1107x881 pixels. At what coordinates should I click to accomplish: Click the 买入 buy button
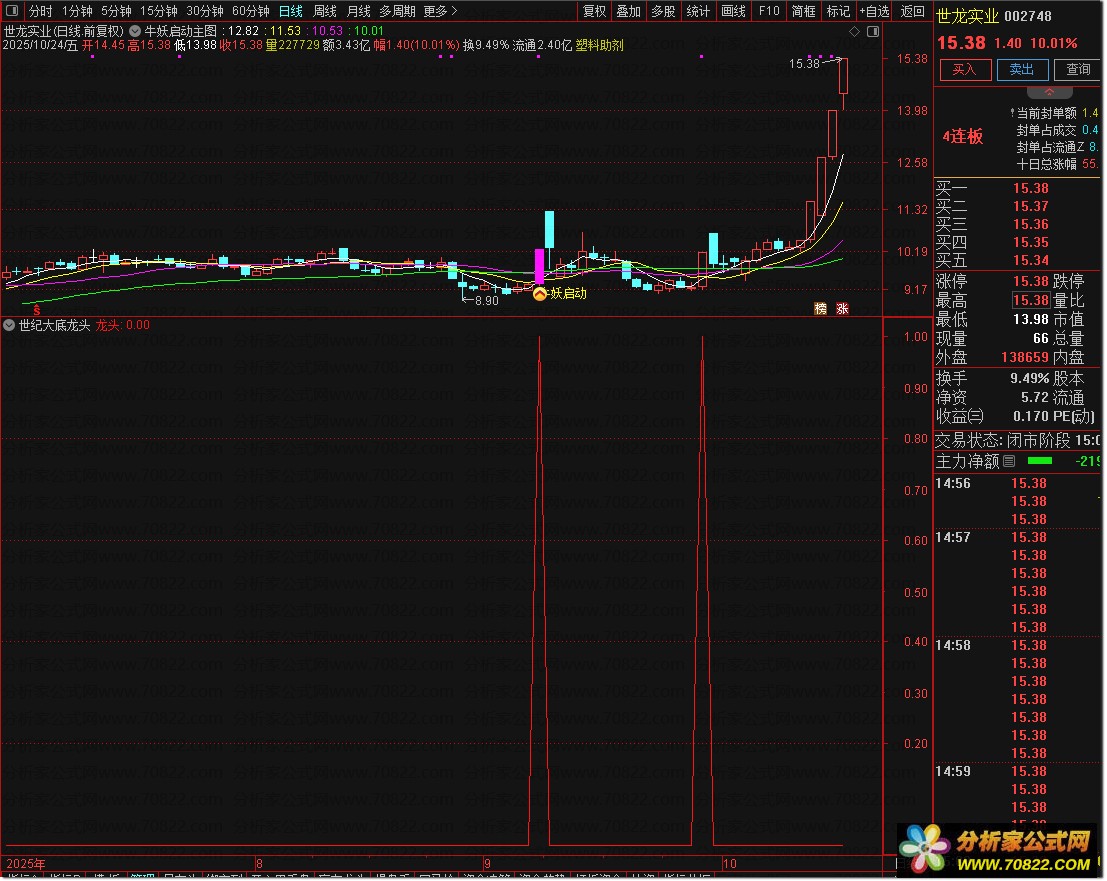point(964,69)
